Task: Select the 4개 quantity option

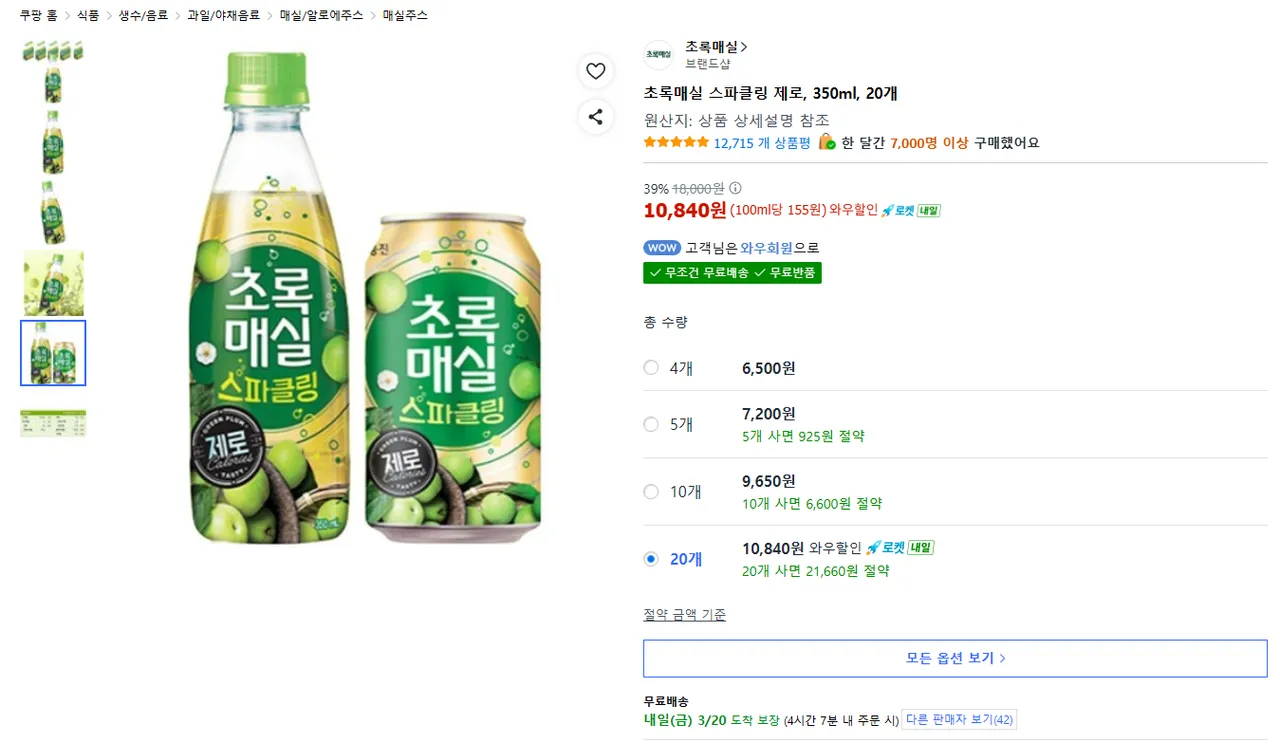Action: [x=651, y=368]
